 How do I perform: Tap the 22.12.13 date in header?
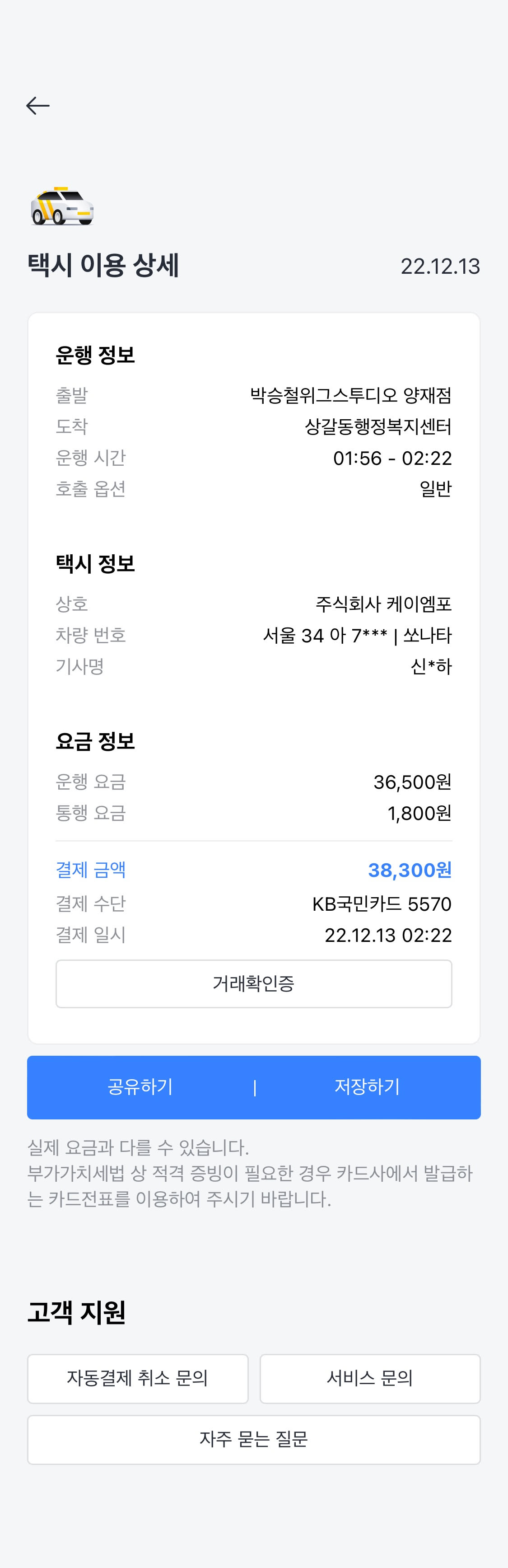pos(440,267)
